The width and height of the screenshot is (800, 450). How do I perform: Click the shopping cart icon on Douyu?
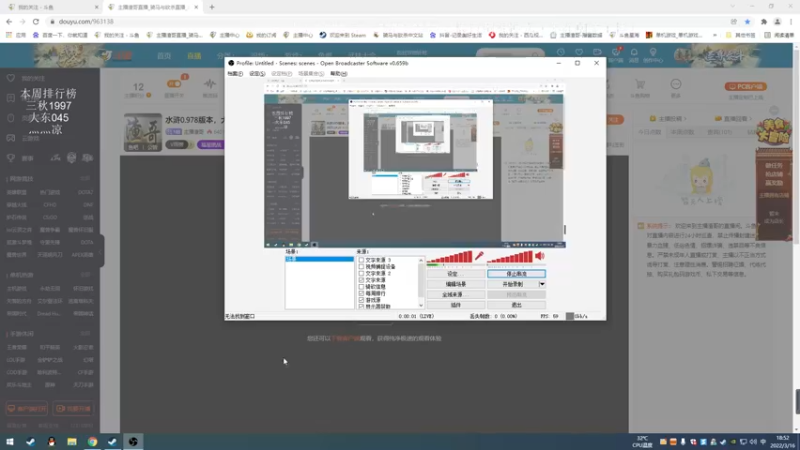pos(640,84)
